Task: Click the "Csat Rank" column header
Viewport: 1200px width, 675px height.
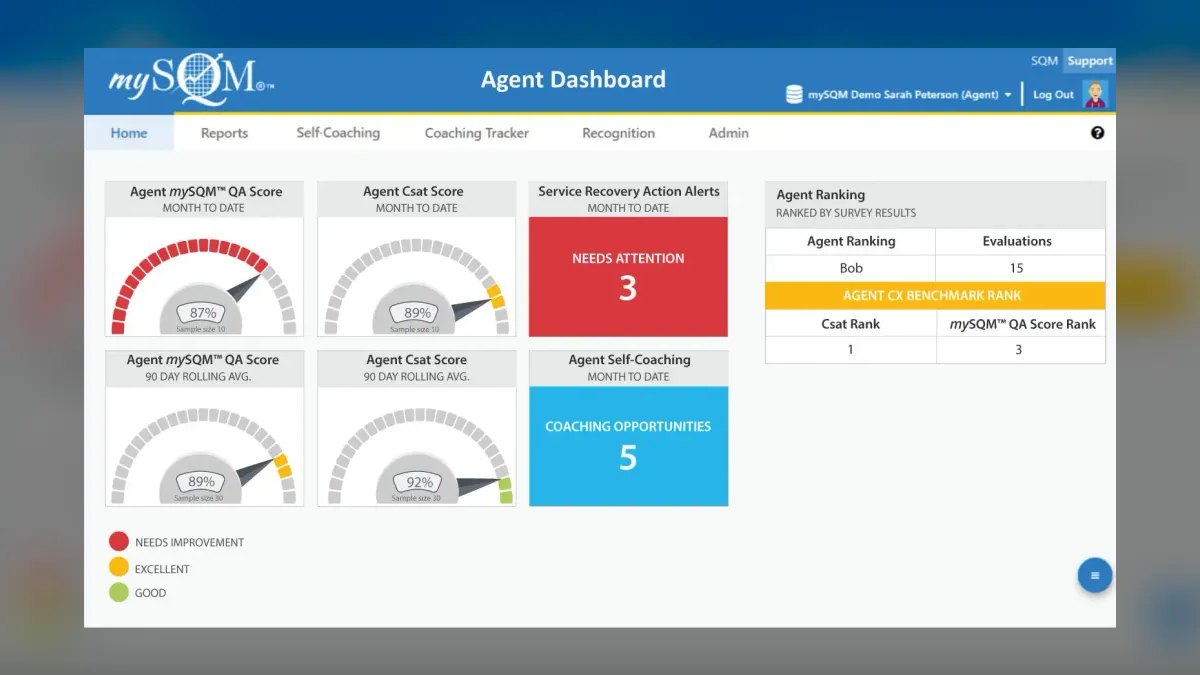Action: 851,324
